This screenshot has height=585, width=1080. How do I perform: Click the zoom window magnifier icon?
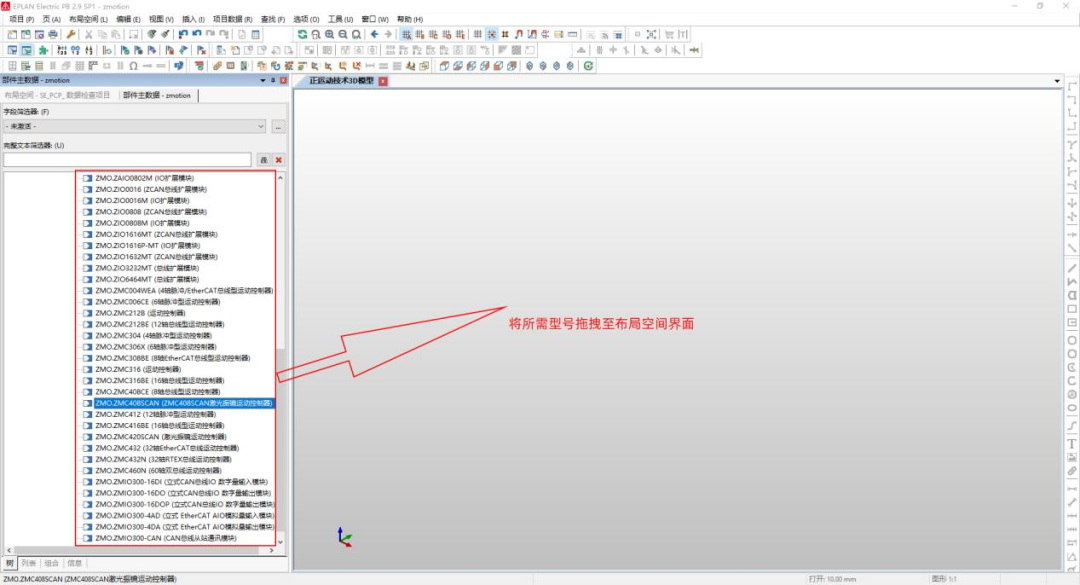pos(315,34)
